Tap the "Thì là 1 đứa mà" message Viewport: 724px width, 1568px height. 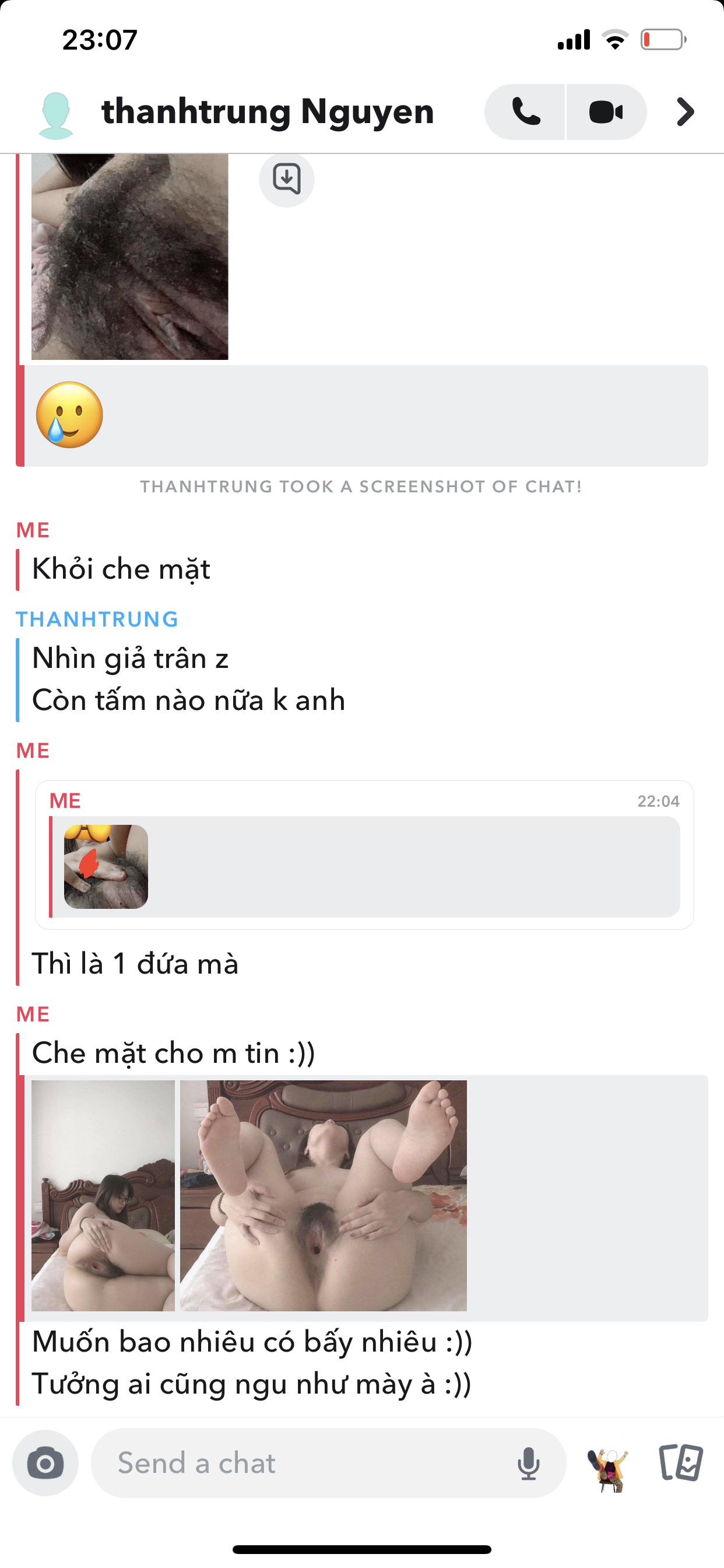click(135, 964)
